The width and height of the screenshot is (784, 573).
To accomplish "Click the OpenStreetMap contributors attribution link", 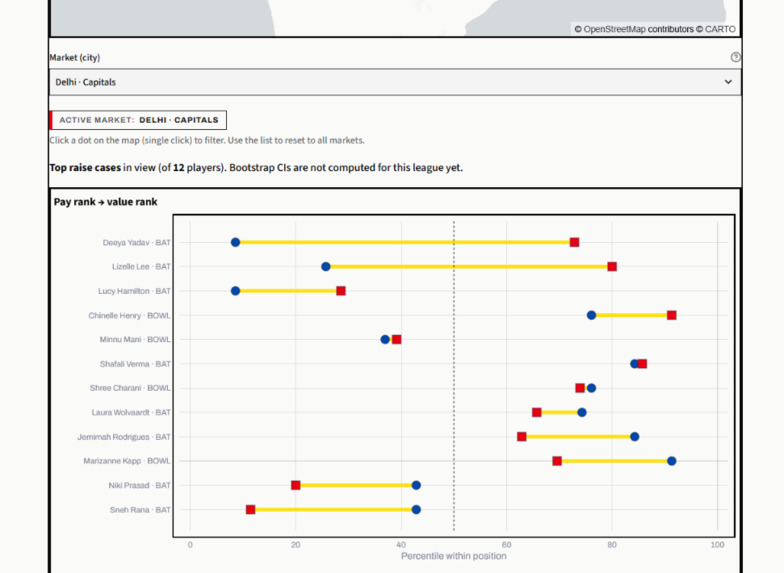I will (638, 29).
